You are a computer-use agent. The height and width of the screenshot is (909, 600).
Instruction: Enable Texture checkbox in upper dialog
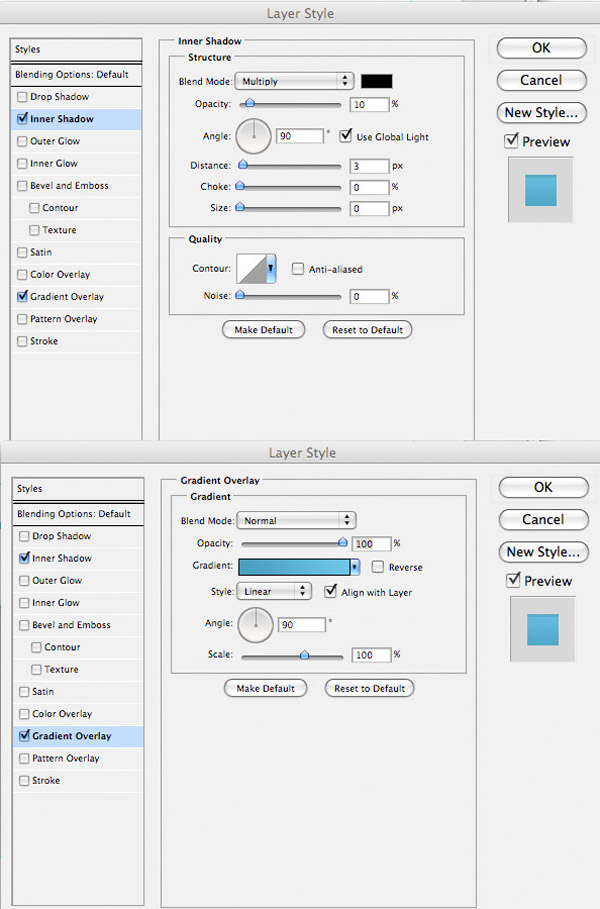click(x=34, y=230)
